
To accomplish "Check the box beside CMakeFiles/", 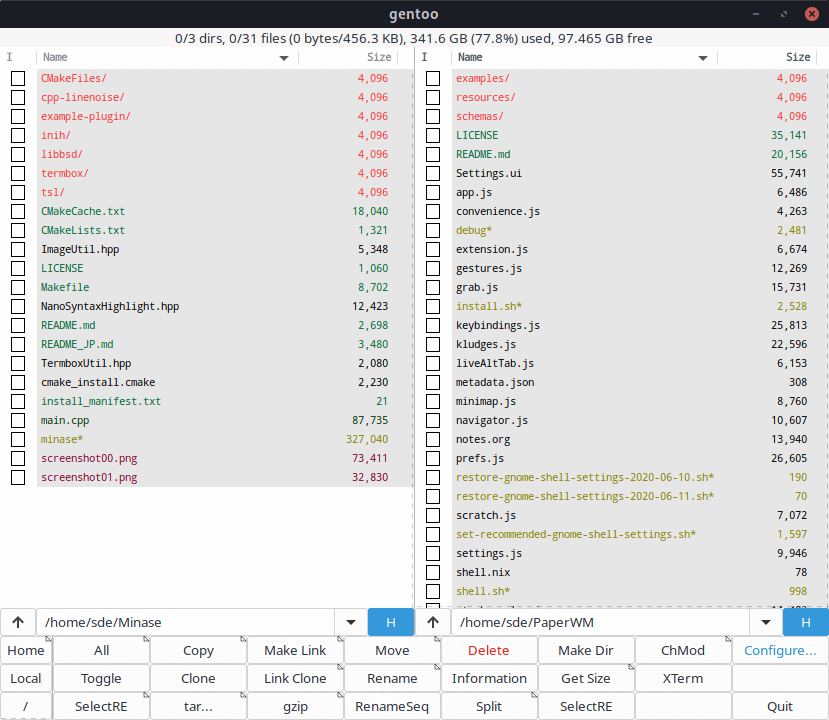I will [x=18, y=78].
